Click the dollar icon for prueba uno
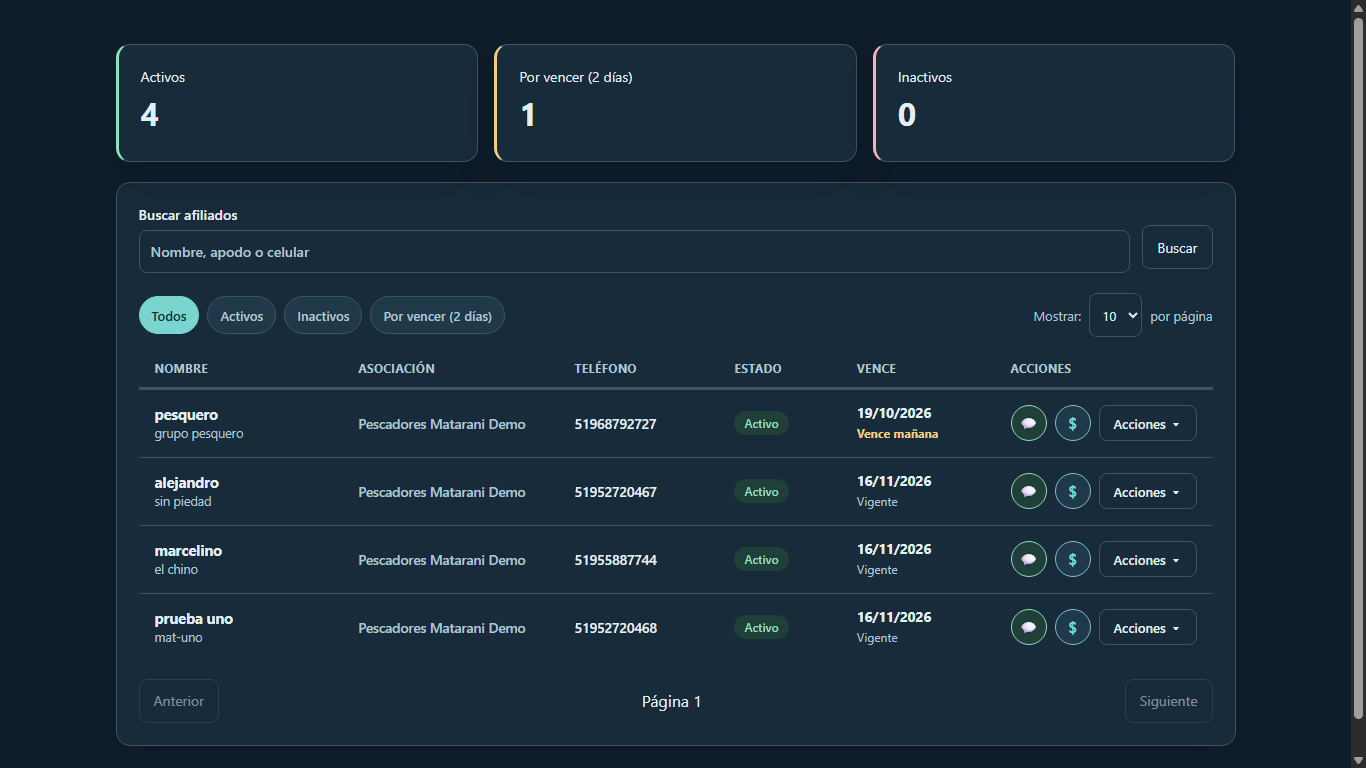 (1073, 627)
